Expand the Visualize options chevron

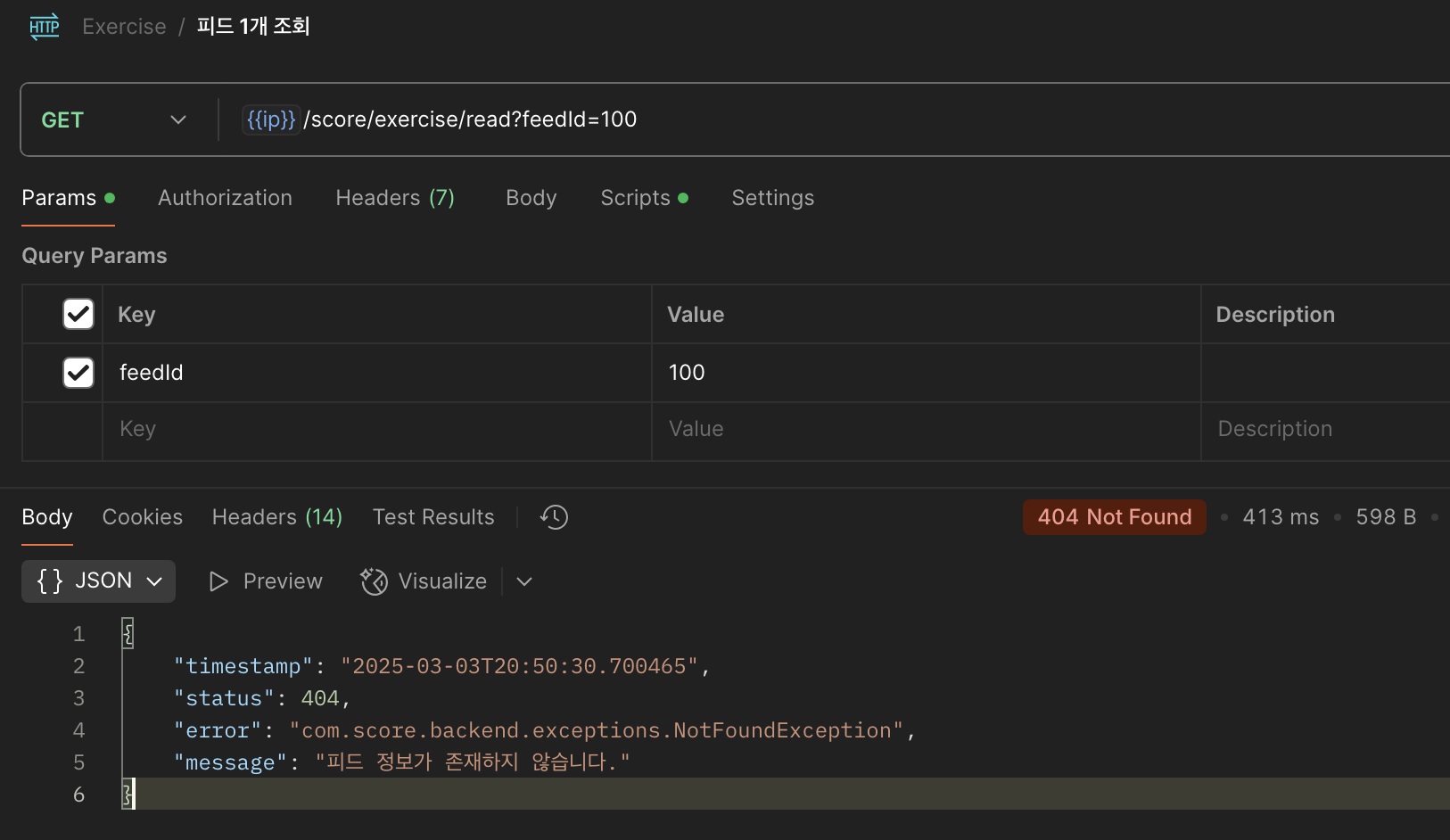click(524, 581)
